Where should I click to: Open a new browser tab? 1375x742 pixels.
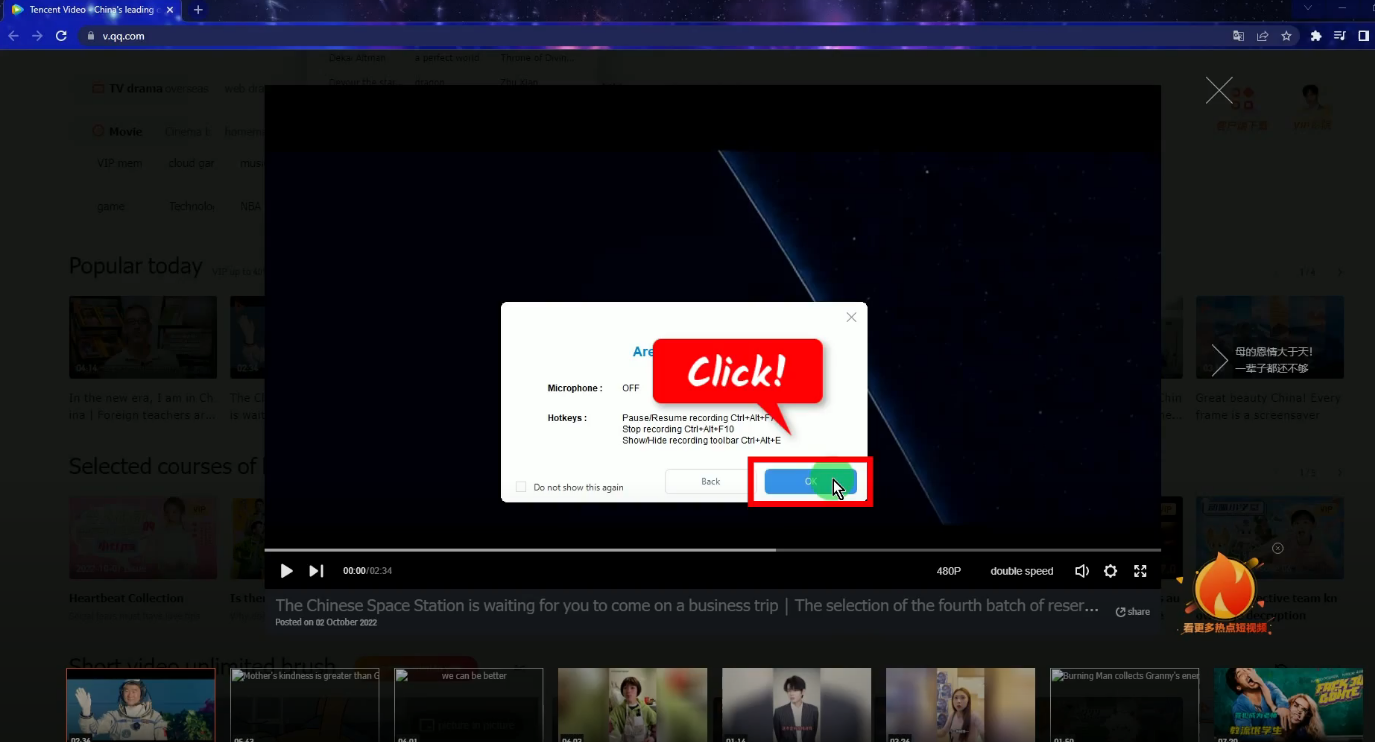[198, 10]
